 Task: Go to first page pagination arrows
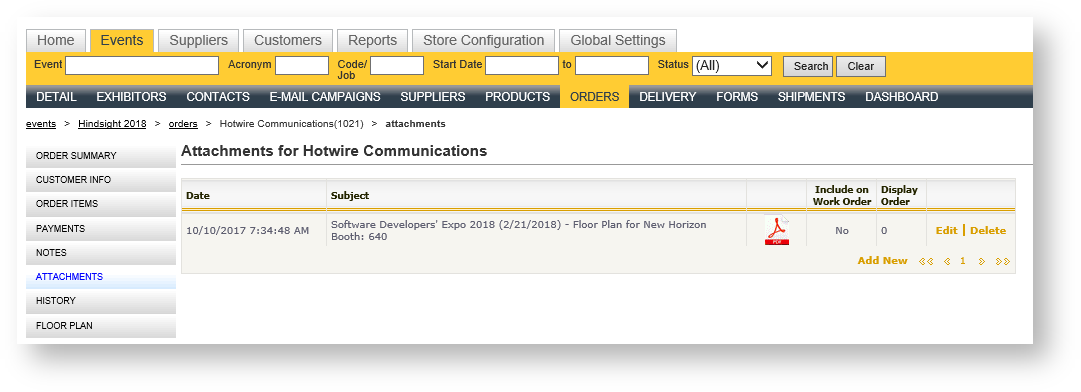(x=927, y=261)
